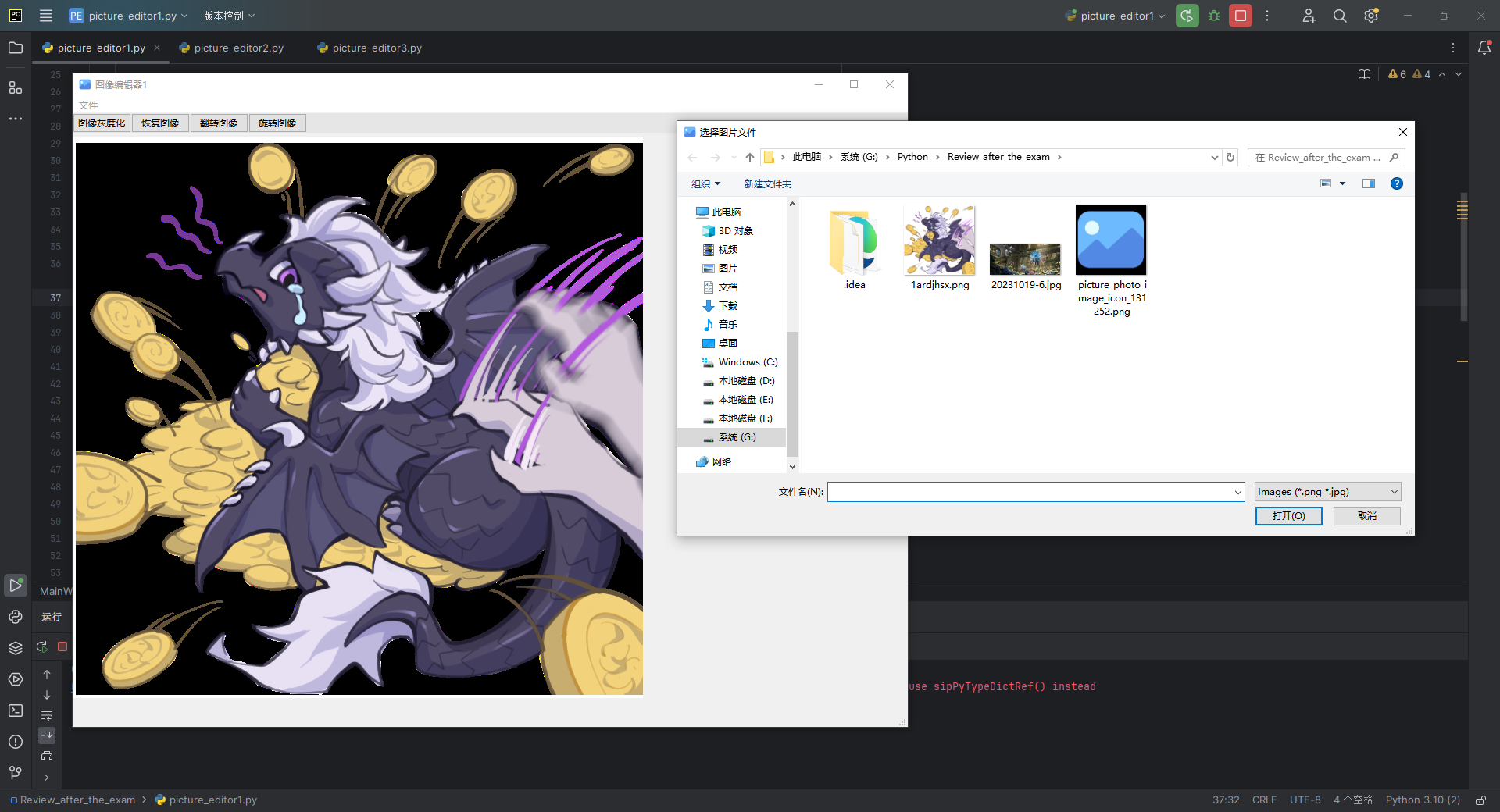Image resolution: width=1500 pixels, height=812 pixels.
Task: Open Search Everywhere magnifier icon
Action: pyautogui.click(x=1340, y=16)
